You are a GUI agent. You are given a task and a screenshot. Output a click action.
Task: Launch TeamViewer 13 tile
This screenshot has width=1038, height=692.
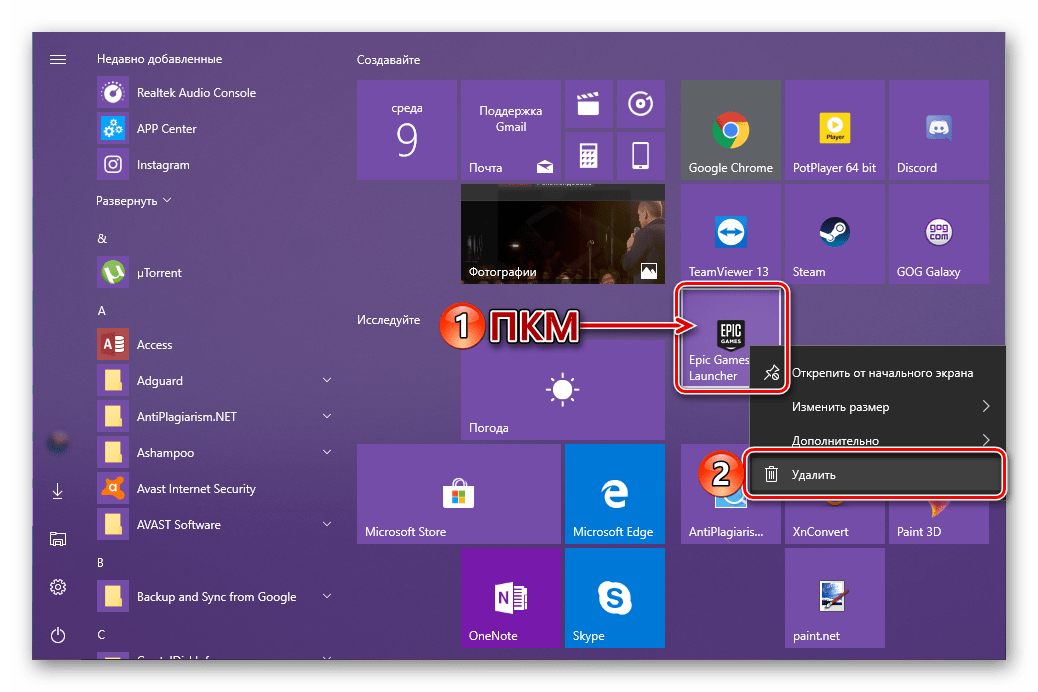(x=731, y=233)
